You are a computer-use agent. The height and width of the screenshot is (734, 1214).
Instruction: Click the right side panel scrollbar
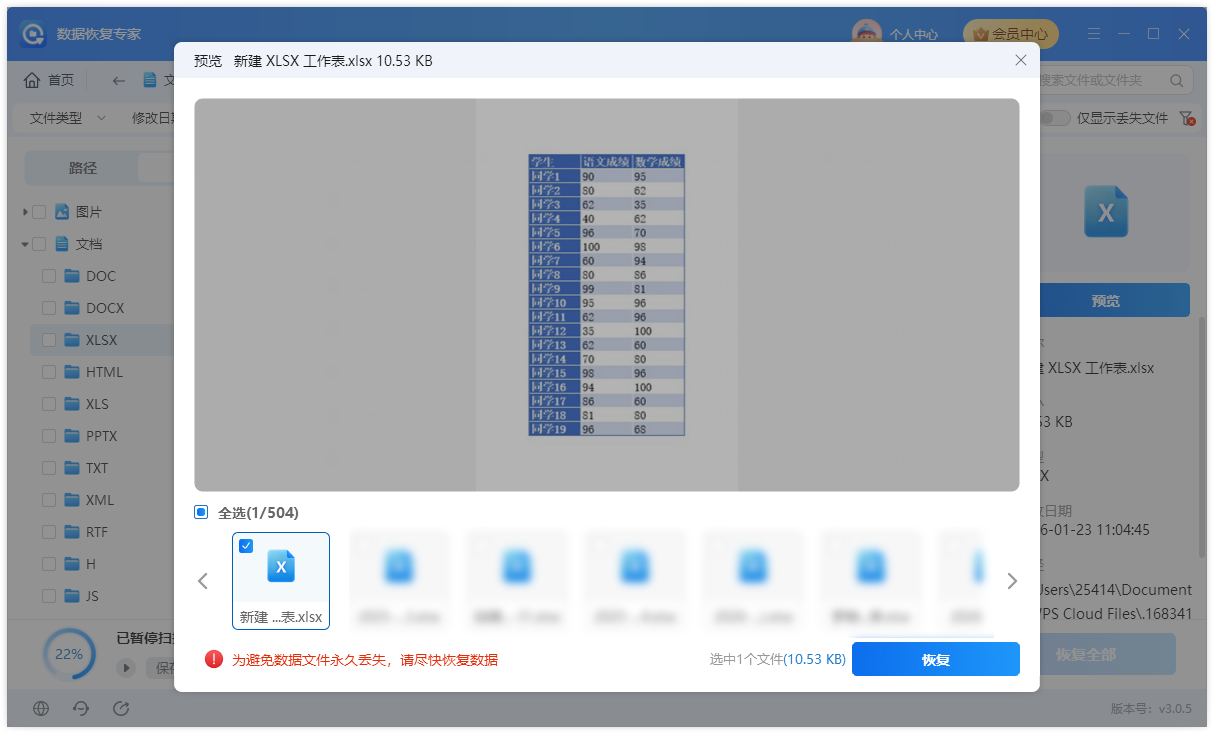pos(1203,437)
